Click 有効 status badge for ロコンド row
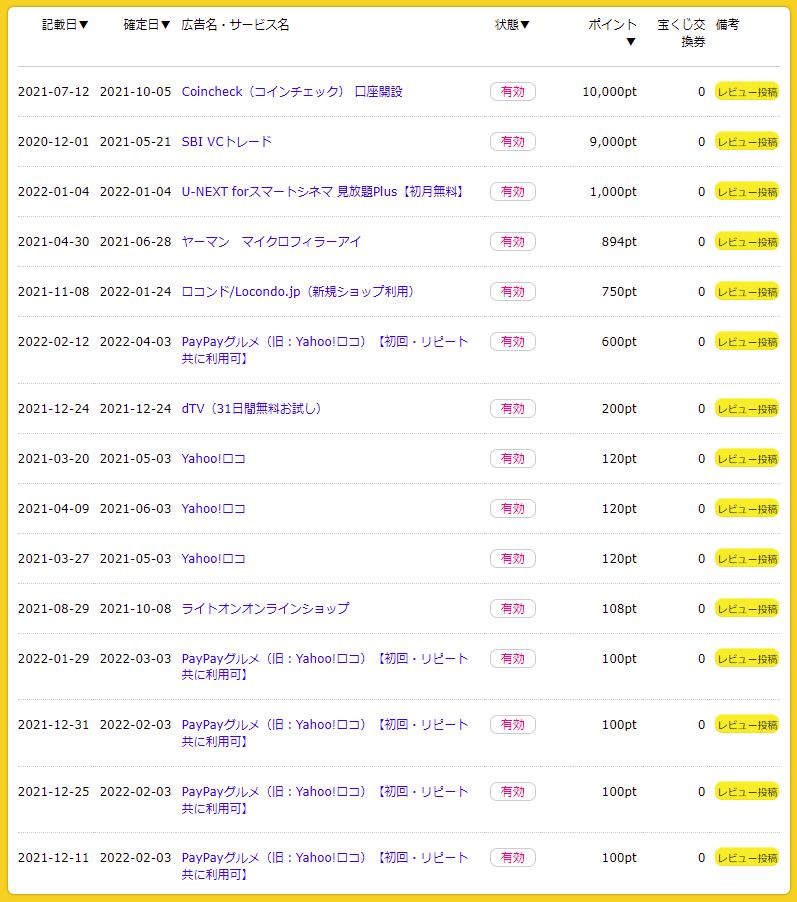Screen dimensions: 797x902 [x=513, y=292]
